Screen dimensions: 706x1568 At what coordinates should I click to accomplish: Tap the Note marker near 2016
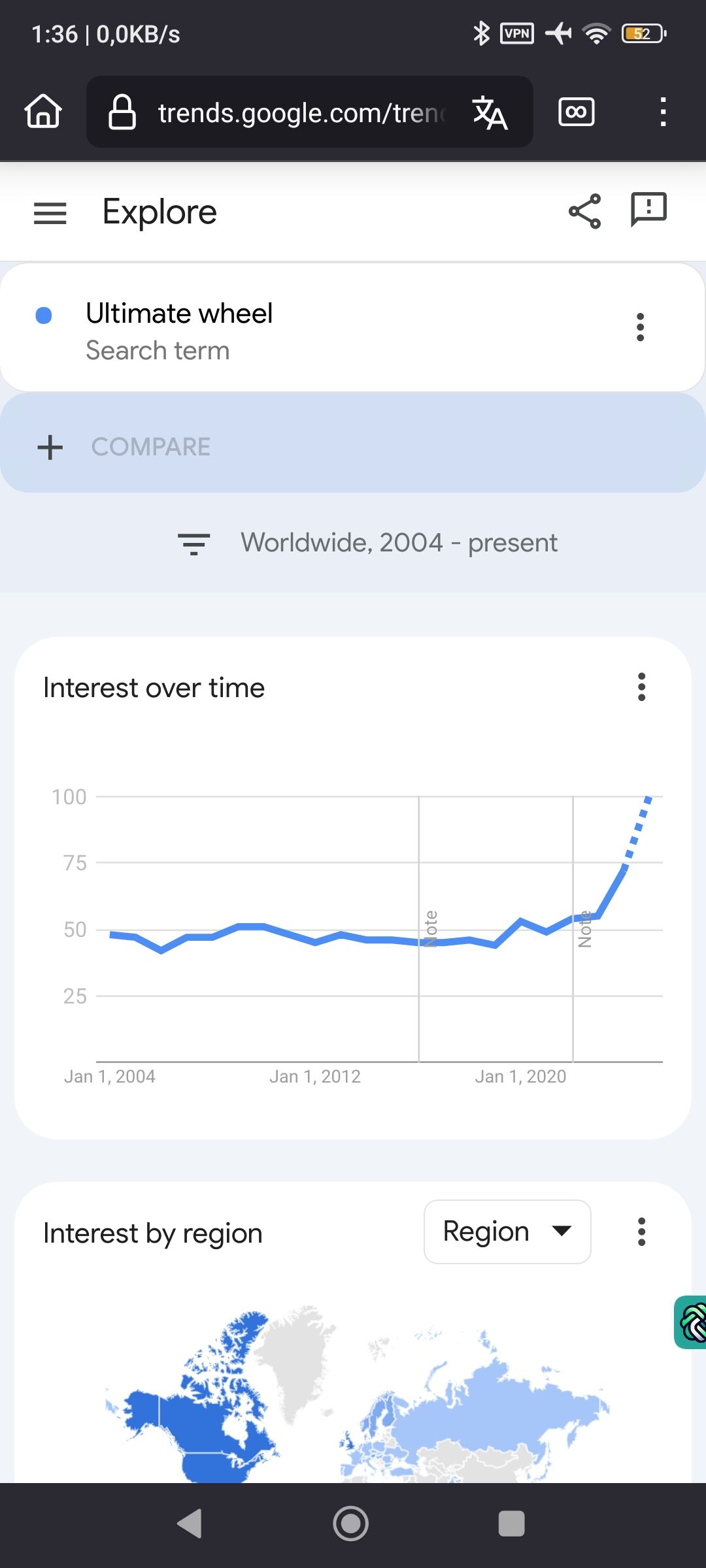430,928
